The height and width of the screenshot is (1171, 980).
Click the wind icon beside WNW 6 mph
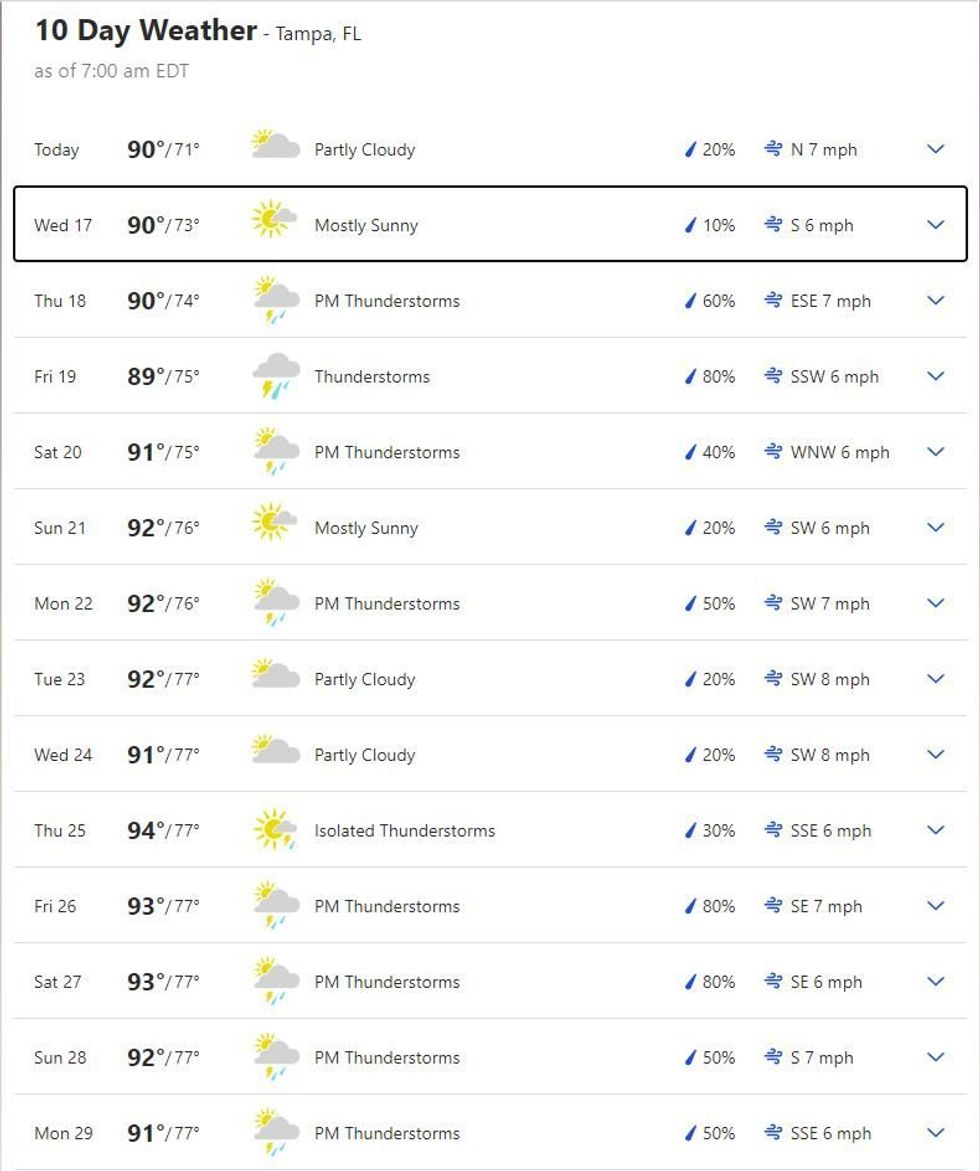[x=773, y=452]
